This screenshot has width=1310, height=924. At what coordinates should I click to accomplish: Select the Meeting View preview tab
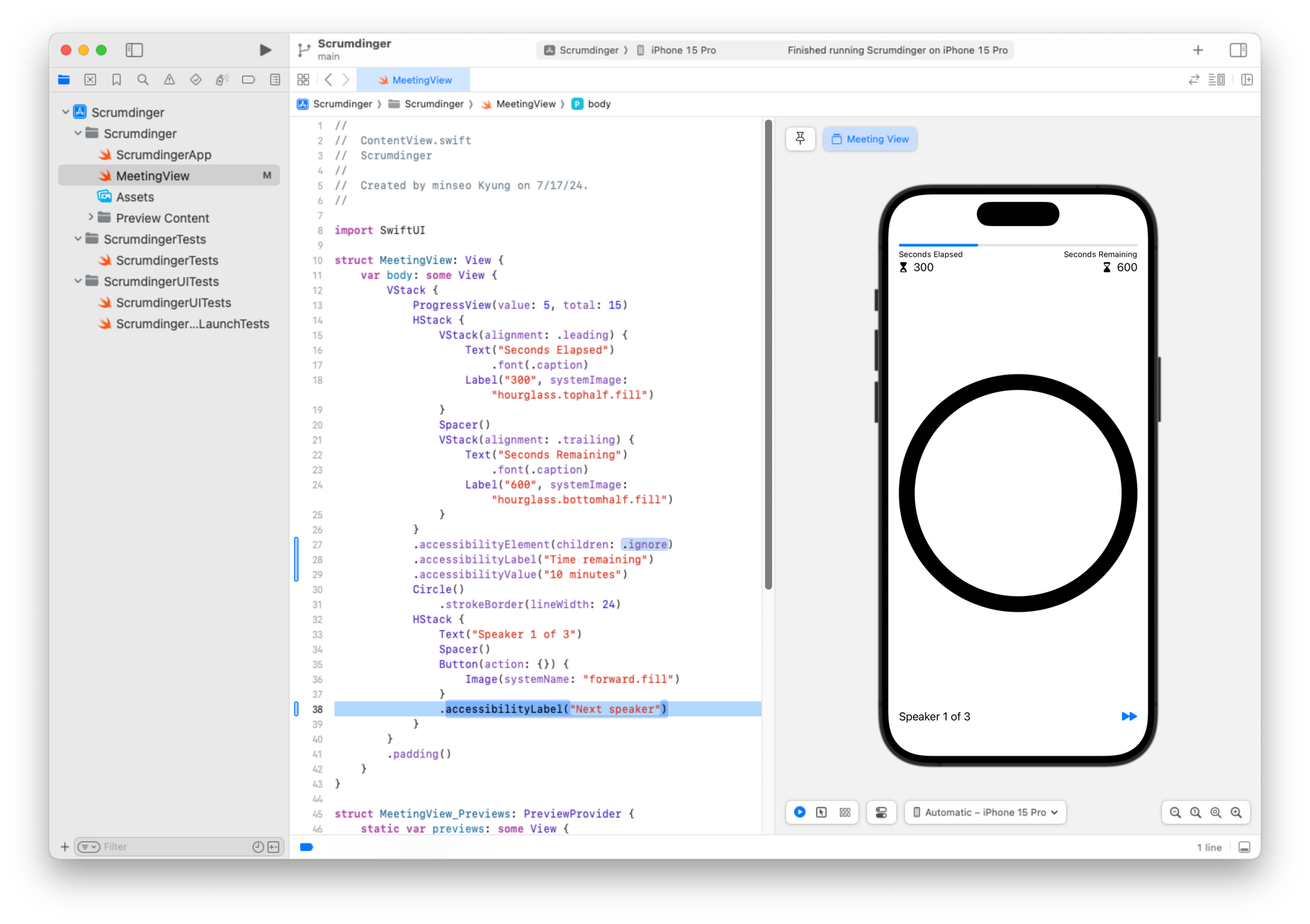pyautogui.click(x=870, y=139)
